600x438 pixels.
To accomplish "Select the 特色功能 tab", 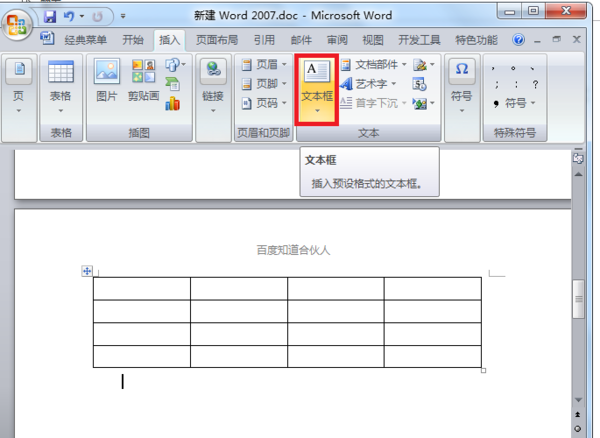I will [x=476, y=40].
